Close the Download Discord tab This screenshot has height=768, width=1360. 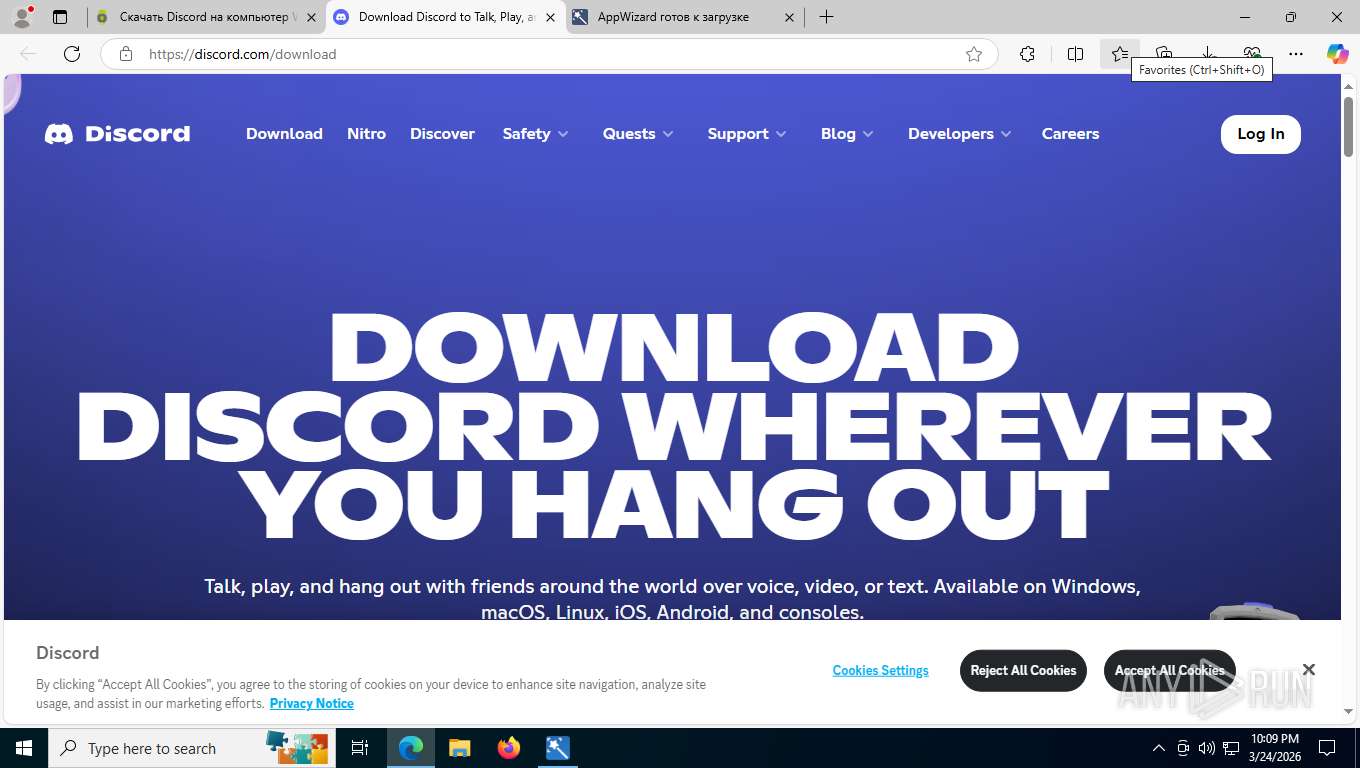click(x=550, y=17)
